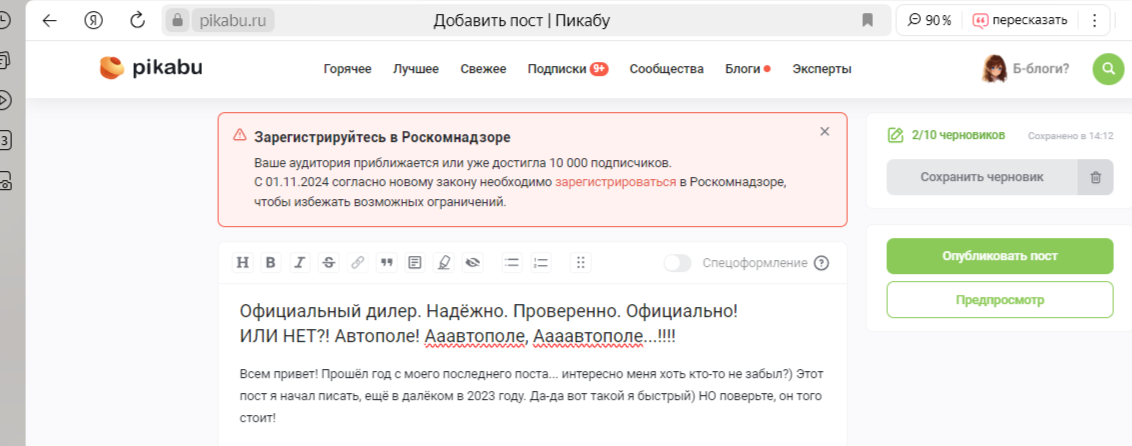Screen dimensions: 1132x446
Task: Apply heading format with H icon
Action: coord(243,263)
